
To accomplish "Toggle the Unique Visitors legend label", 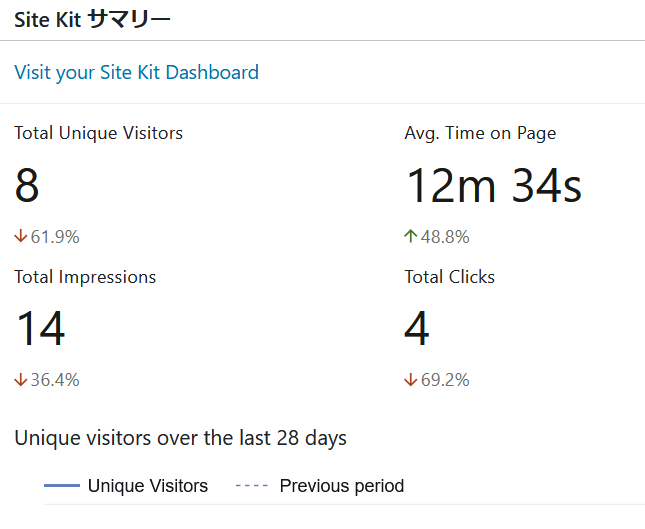I will pos(148,486).
